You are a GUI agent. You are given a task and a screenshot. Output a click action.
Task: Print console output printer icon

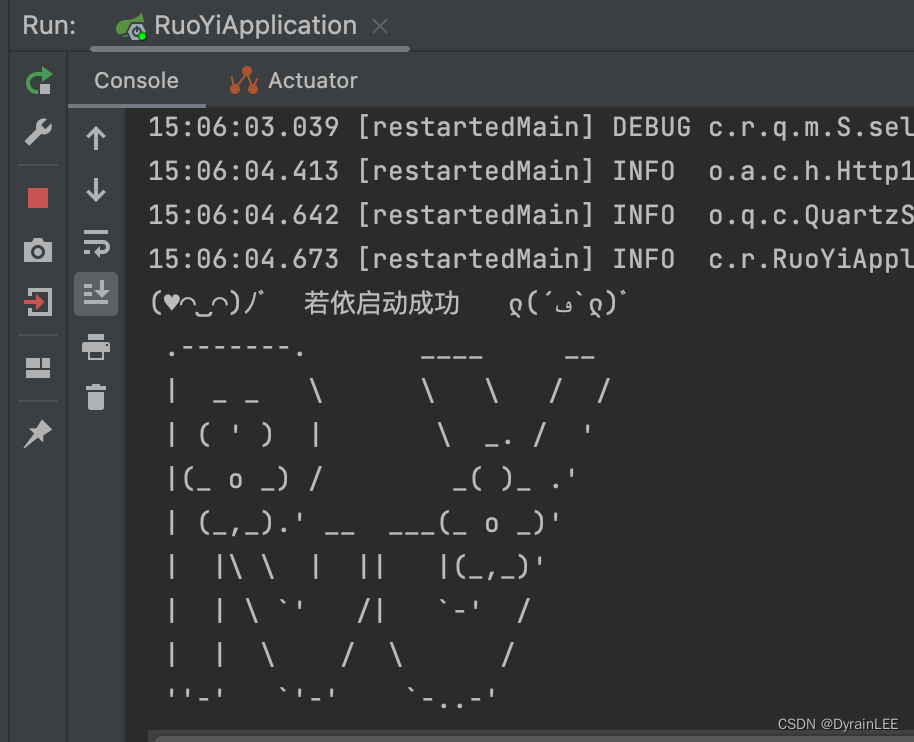(x=96, y=347)
